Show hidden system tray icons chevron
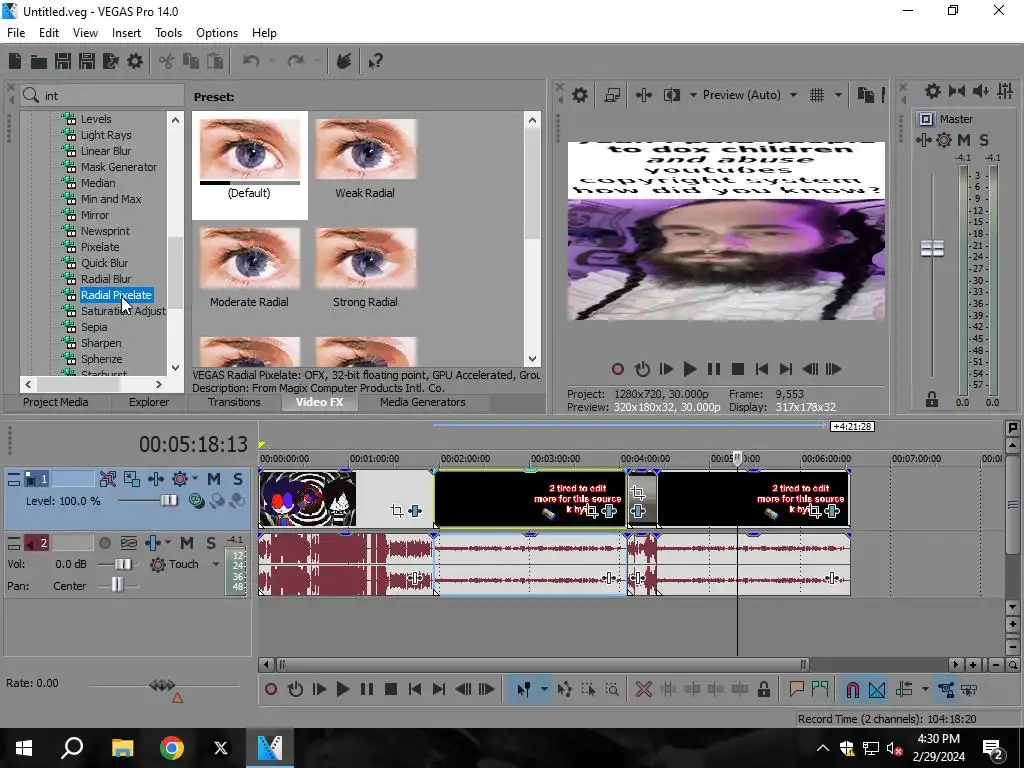1024x768 pixels. coord(823,748)
